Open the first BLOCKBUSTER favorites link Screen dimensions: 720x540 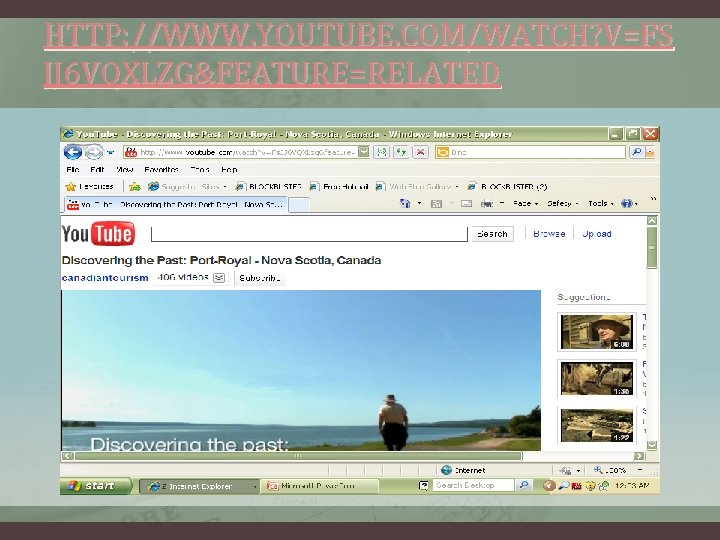tap(269, 186)
